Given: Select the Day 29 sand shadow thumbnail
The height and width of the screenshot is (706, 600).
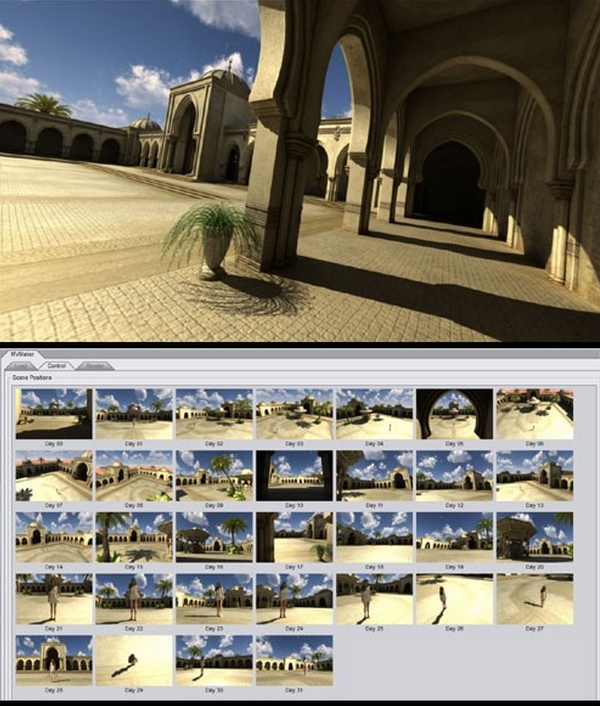Looking at the screenshot, I should click(133, 659).
